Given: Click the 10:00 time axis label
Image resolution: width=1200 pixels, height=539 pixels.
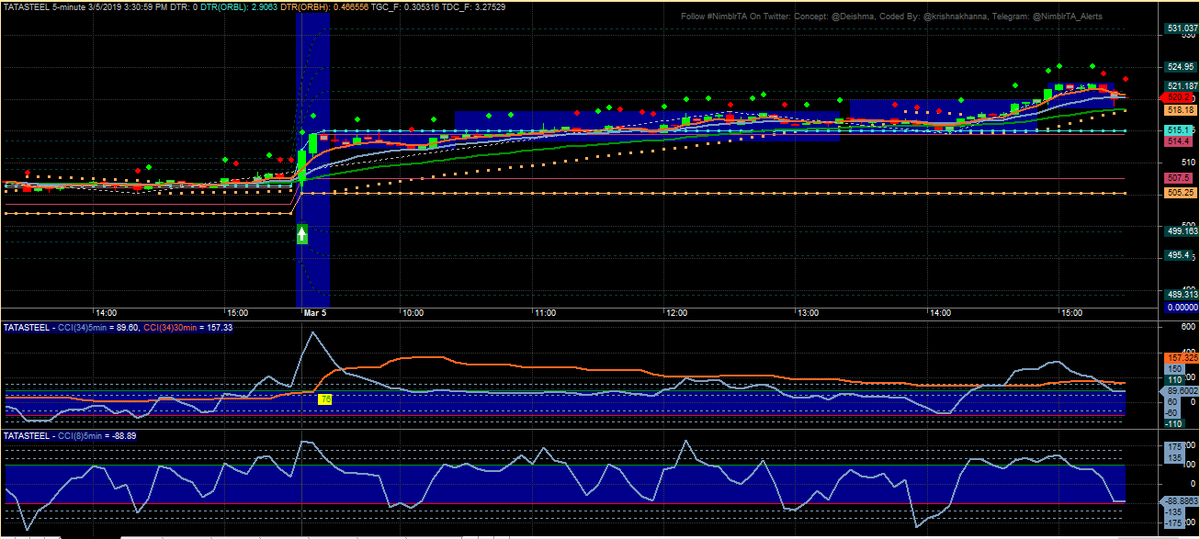Looking at the screenshot, I should (x=412, y=313).
